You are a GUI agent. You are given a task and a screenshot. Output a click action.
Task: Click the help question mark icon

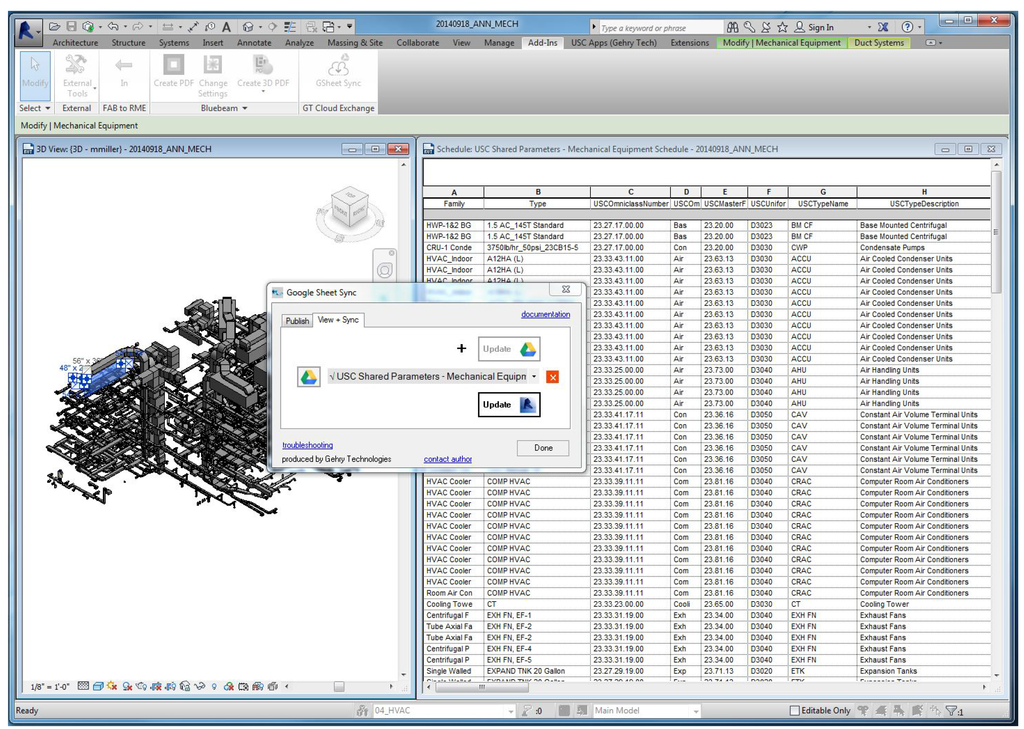coord(907,27)
